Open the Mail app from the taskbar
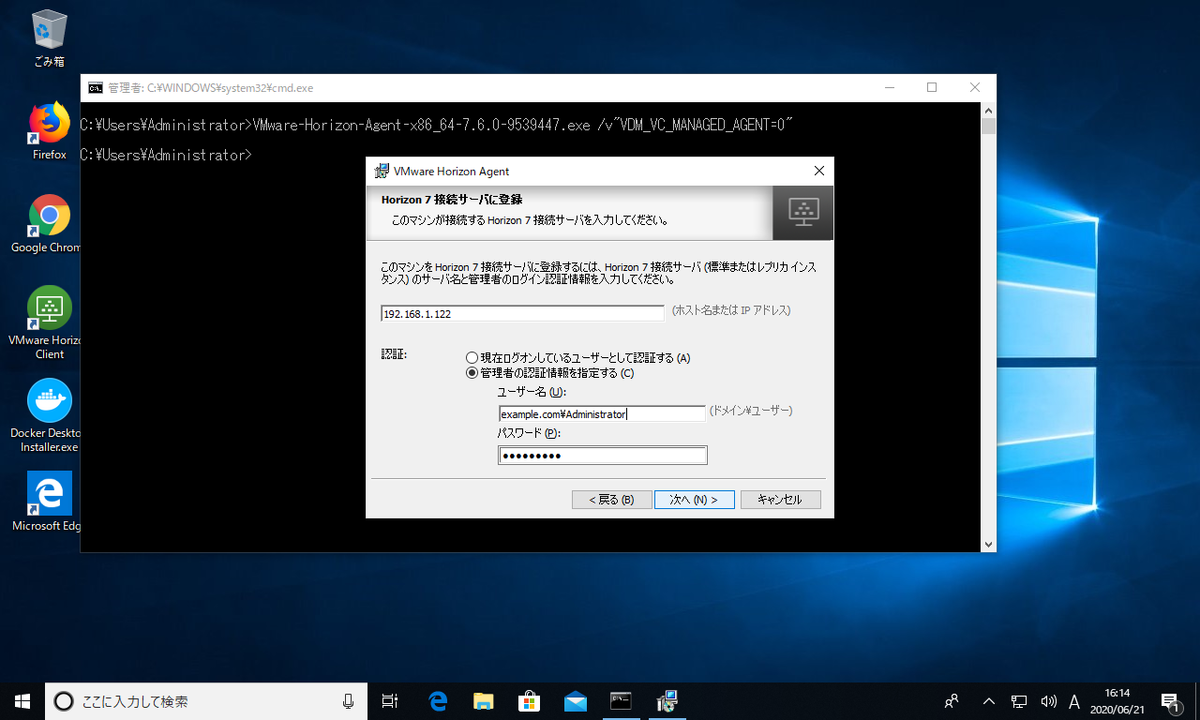Image resolution: width=1200 pixels, height=720 pixels. tap(575, 702)
